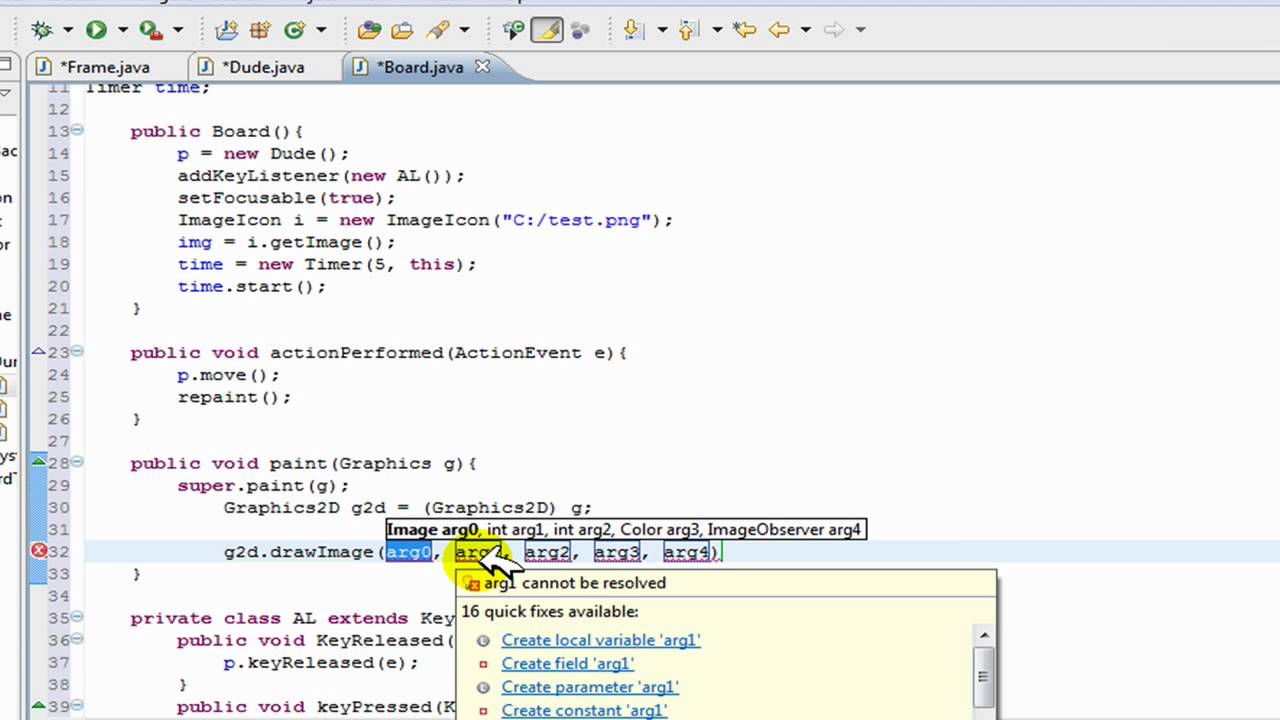This screenshot has width=1280, height=720.
Task: Select the highlighted arg0 placeholder
Action: coord(409,552)
